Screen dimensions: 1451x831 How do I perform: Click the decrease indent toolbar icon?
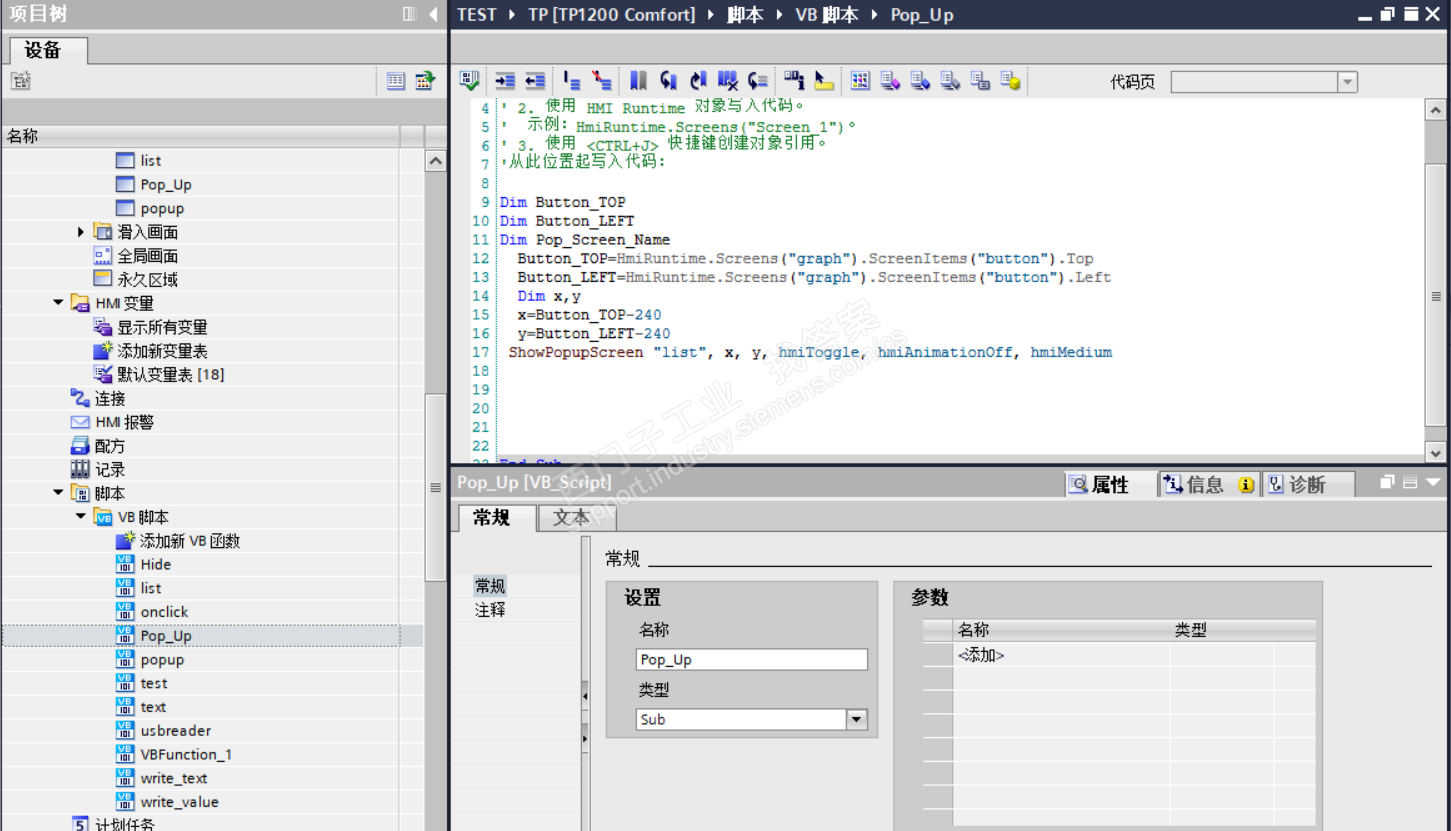[x=535, y=81]
